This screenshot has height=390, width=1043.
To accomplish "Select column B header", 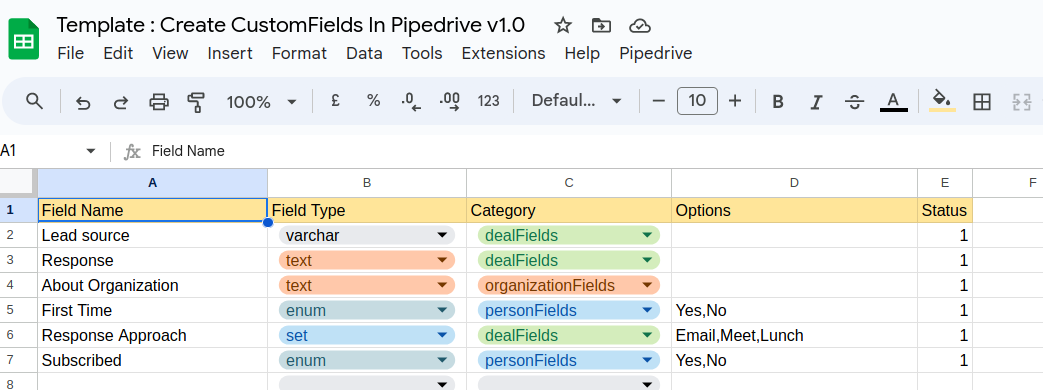I will (x=367, y=182).
